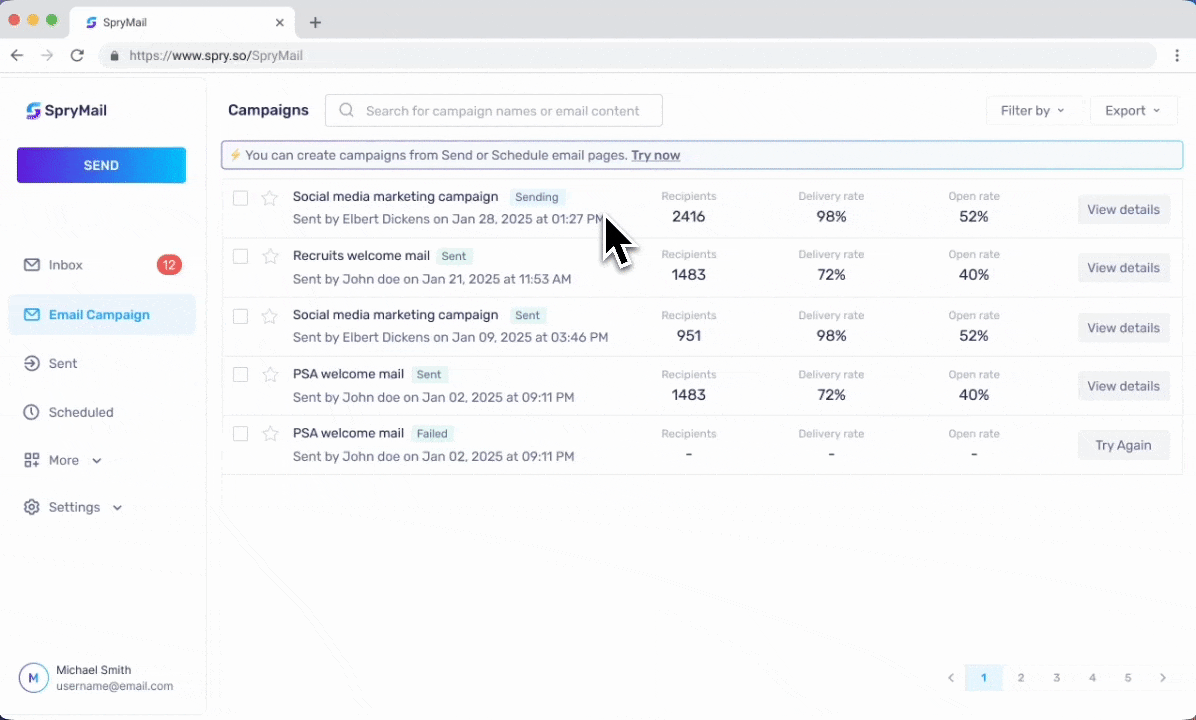This screenshot has height=720, width=1196.
Task: Star the Failed PSA welcome mail
Action: pyautogui.click(x=270, y=434)
